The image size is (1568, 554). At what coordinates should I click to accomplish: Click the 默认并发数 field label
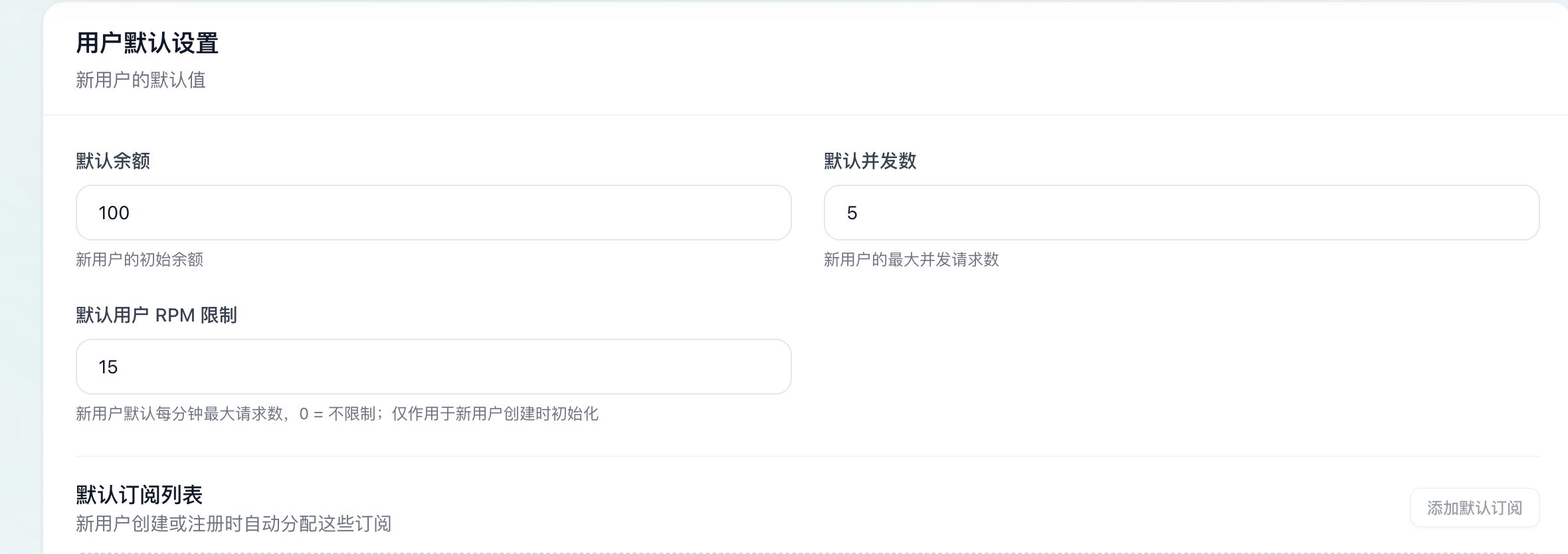[870, 161]
